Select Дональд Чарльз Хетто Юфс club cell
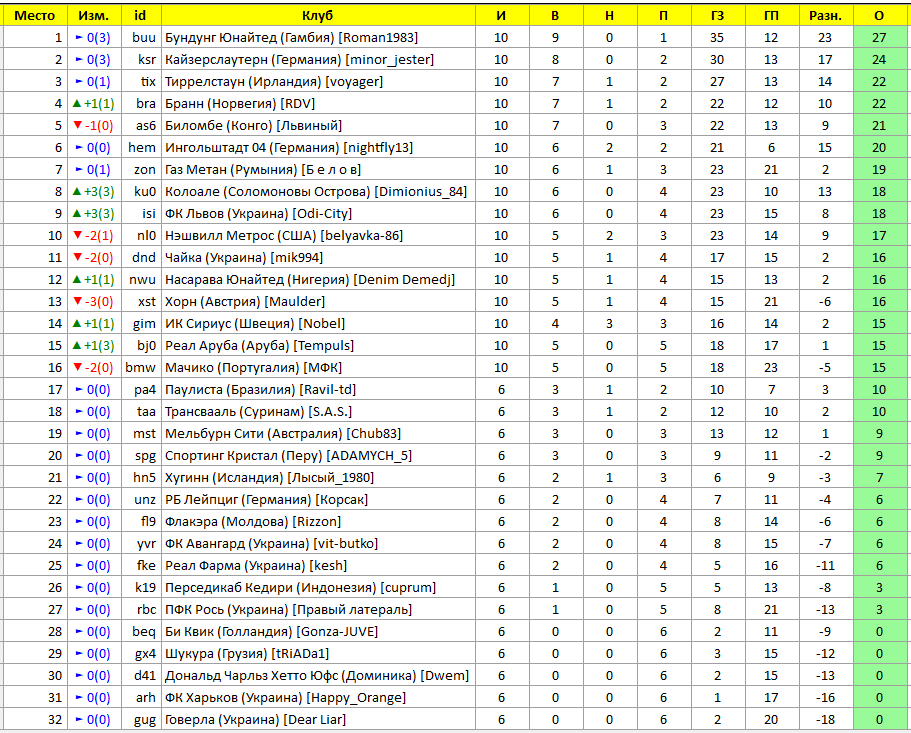Viewport: 911px width, 733px height. tap(318, 676)
